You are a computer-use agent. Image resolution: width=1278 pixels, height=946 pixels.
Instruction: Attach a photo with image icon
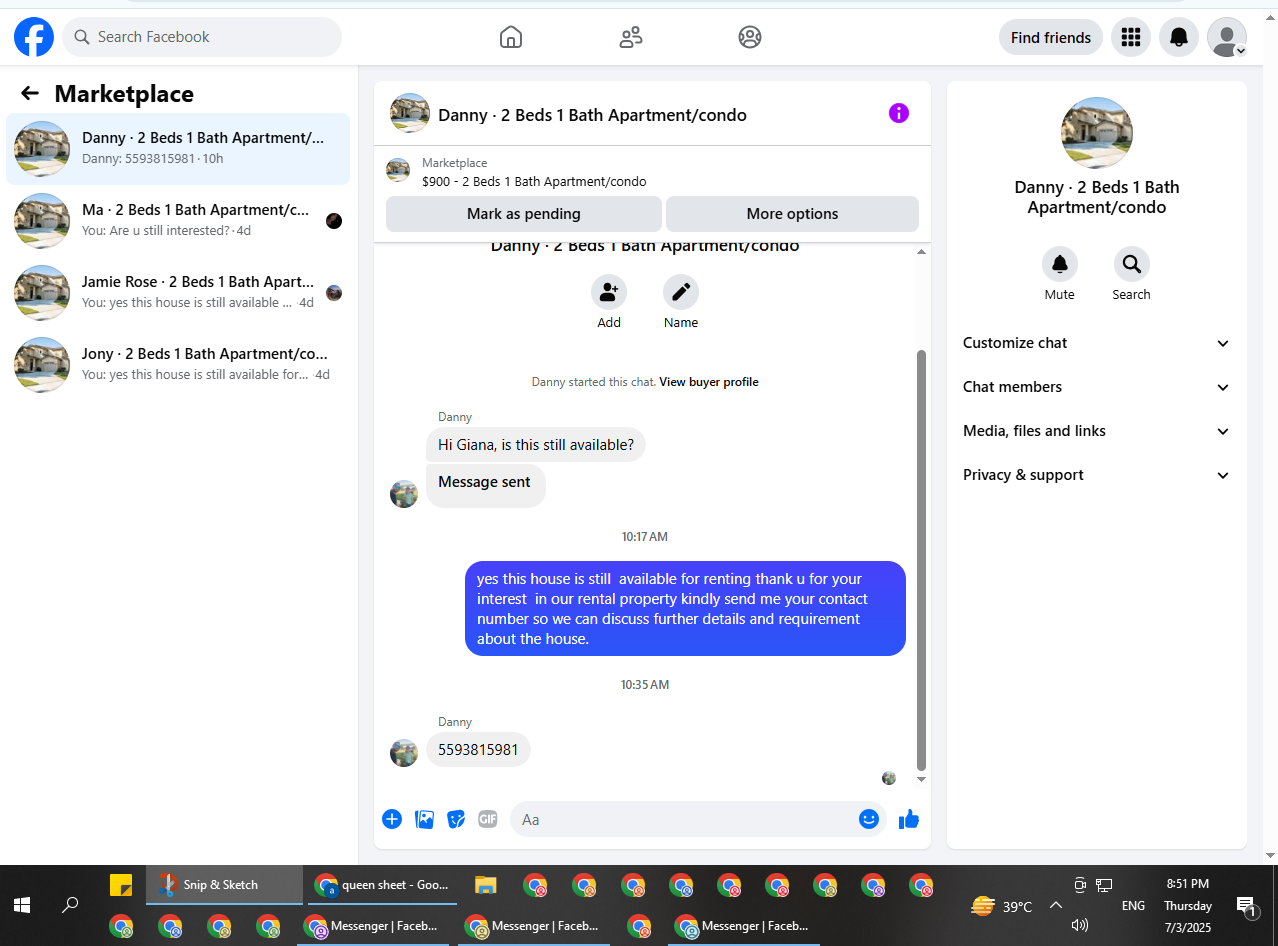coord(425,819)
